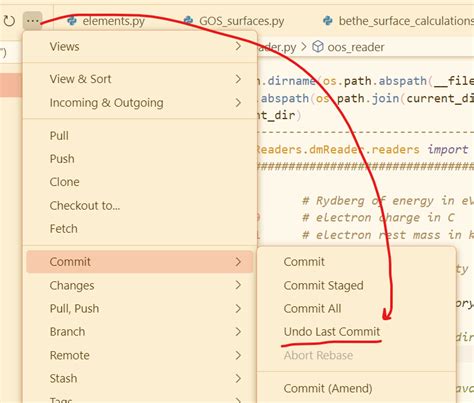Open the three-dots More Actions menu
The image size is (474, 403).
point(33,21)
